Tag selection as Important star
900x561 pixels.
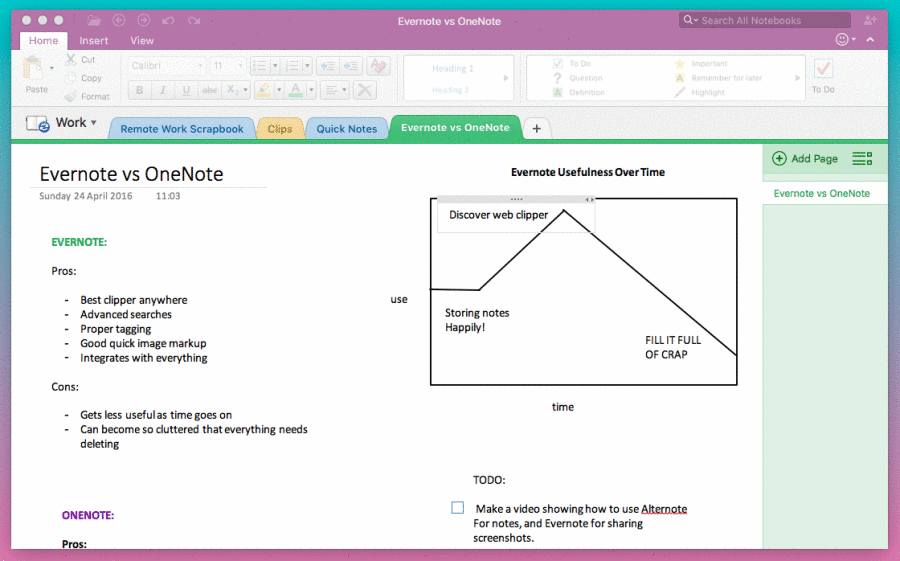[700, 64]
